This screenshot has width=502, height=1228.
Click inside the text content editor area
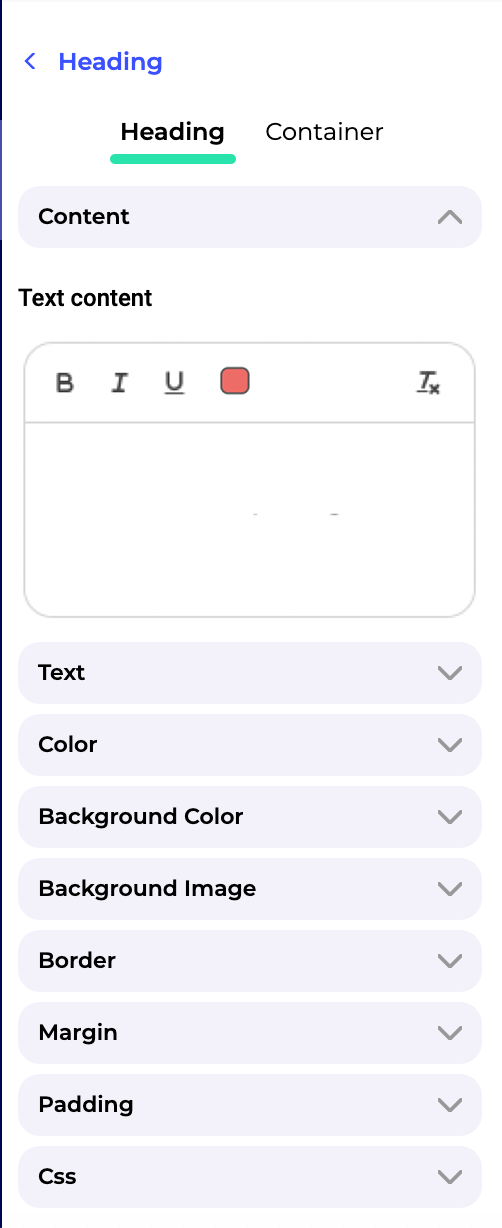tap(249, 519)
